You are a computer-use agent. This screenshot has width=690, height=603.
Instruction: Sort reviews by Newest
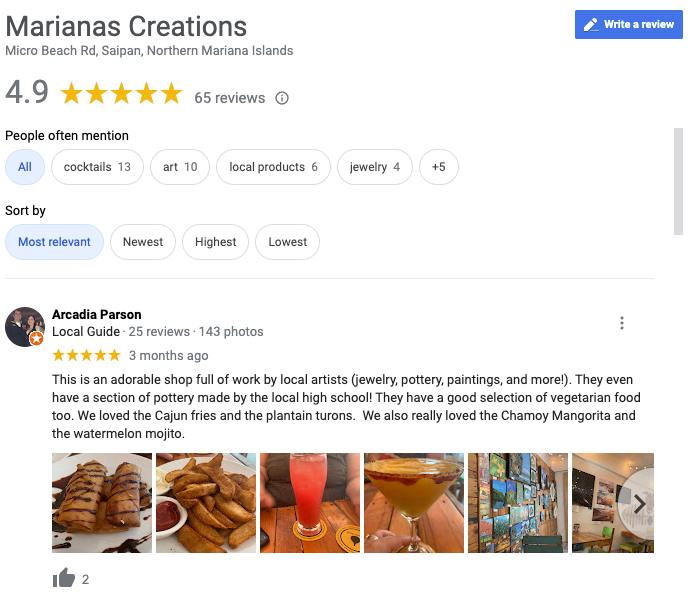click(143, 242)
